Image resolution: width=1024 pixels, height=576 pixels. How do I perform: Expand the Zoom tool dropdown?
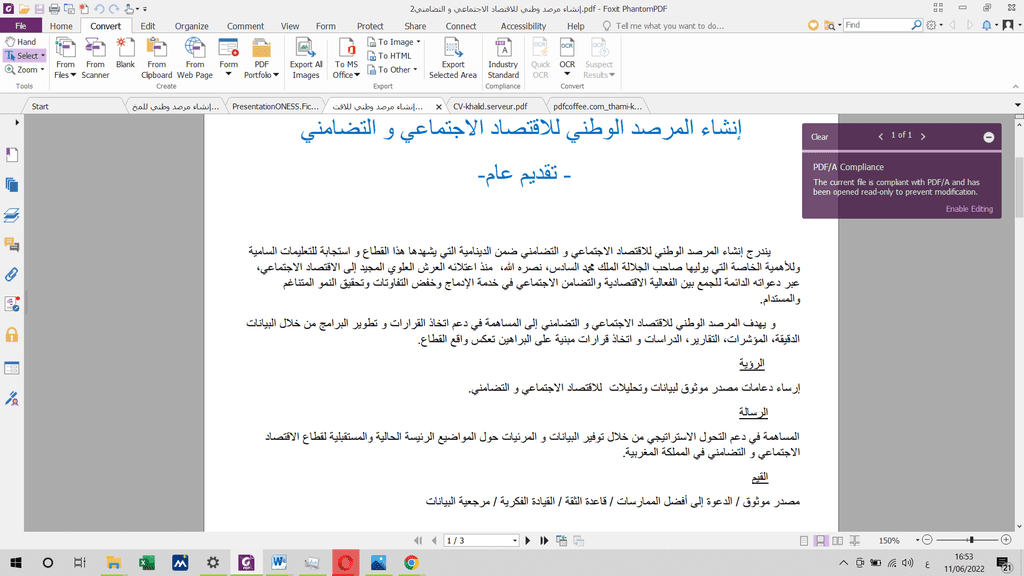(x=42, y=70)
